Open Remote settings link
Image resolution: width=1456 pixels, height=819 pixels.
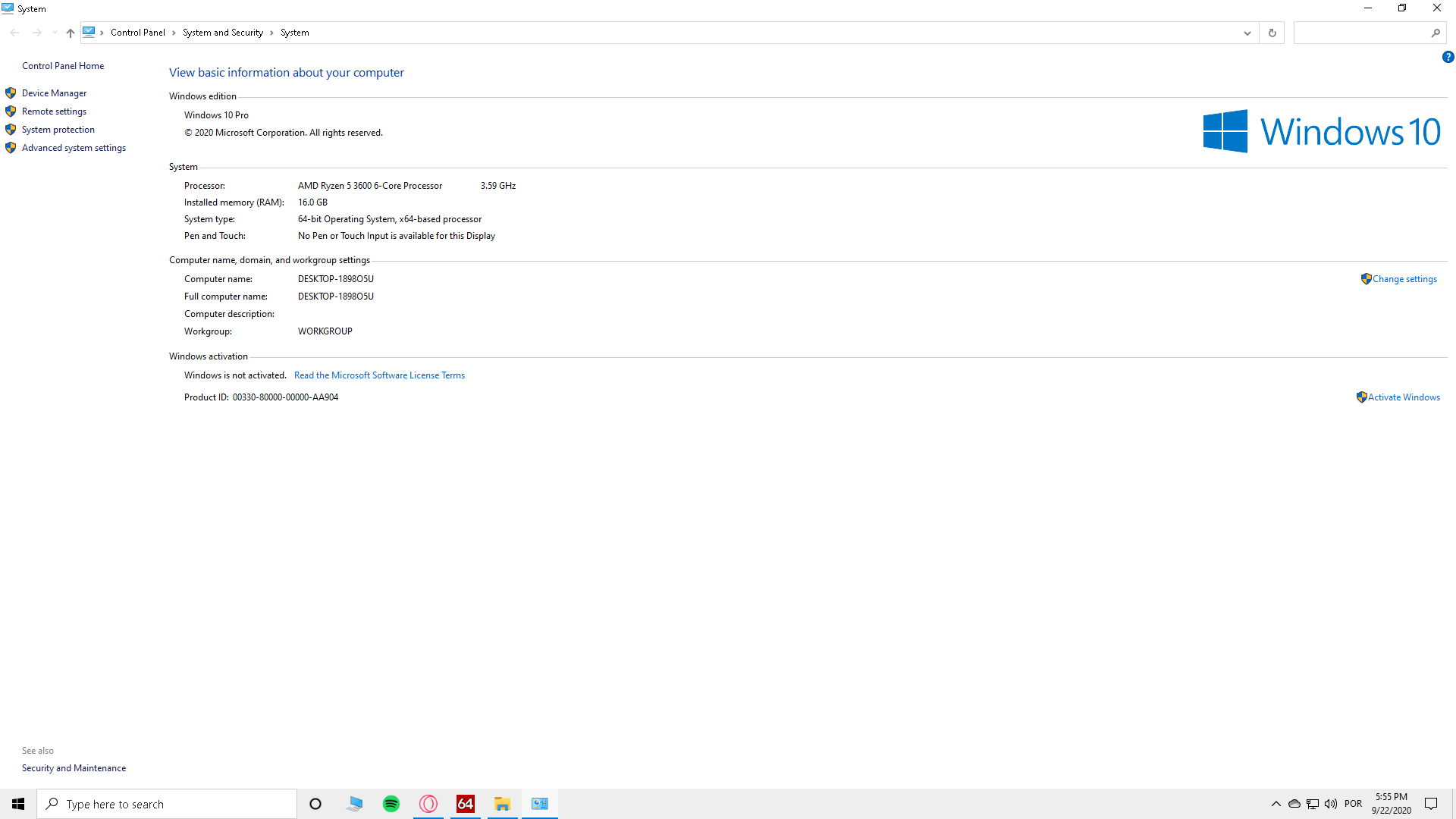point(54,111)
